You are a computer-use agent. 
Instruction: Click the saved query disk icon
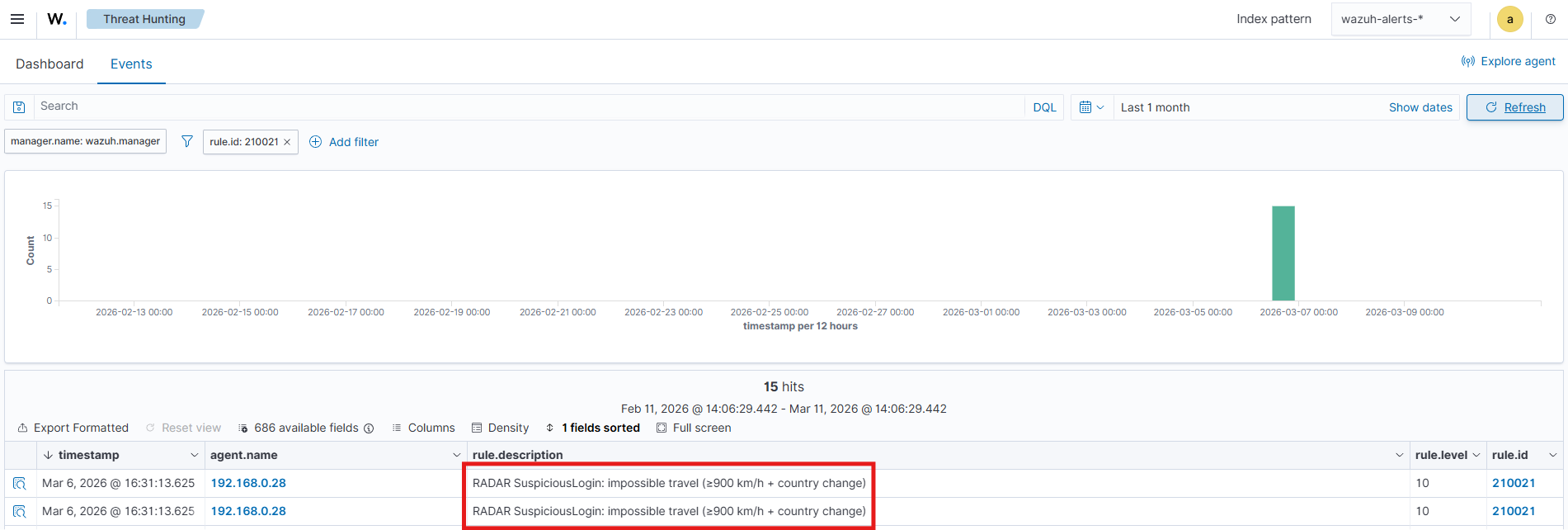pos(19,107)
